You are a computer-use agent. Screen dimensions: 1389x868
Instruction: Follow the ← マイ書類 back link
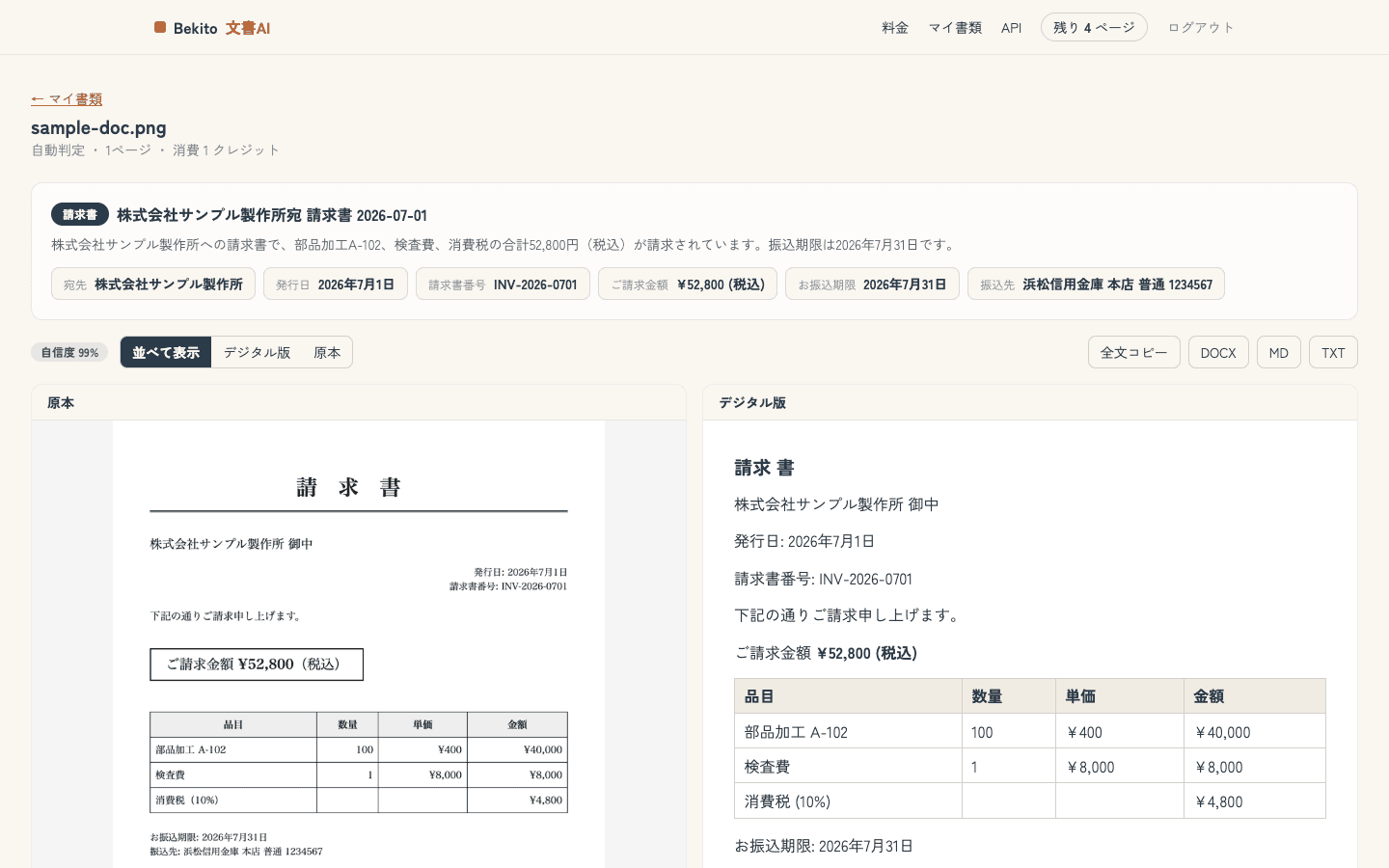[x=67, y=99]
